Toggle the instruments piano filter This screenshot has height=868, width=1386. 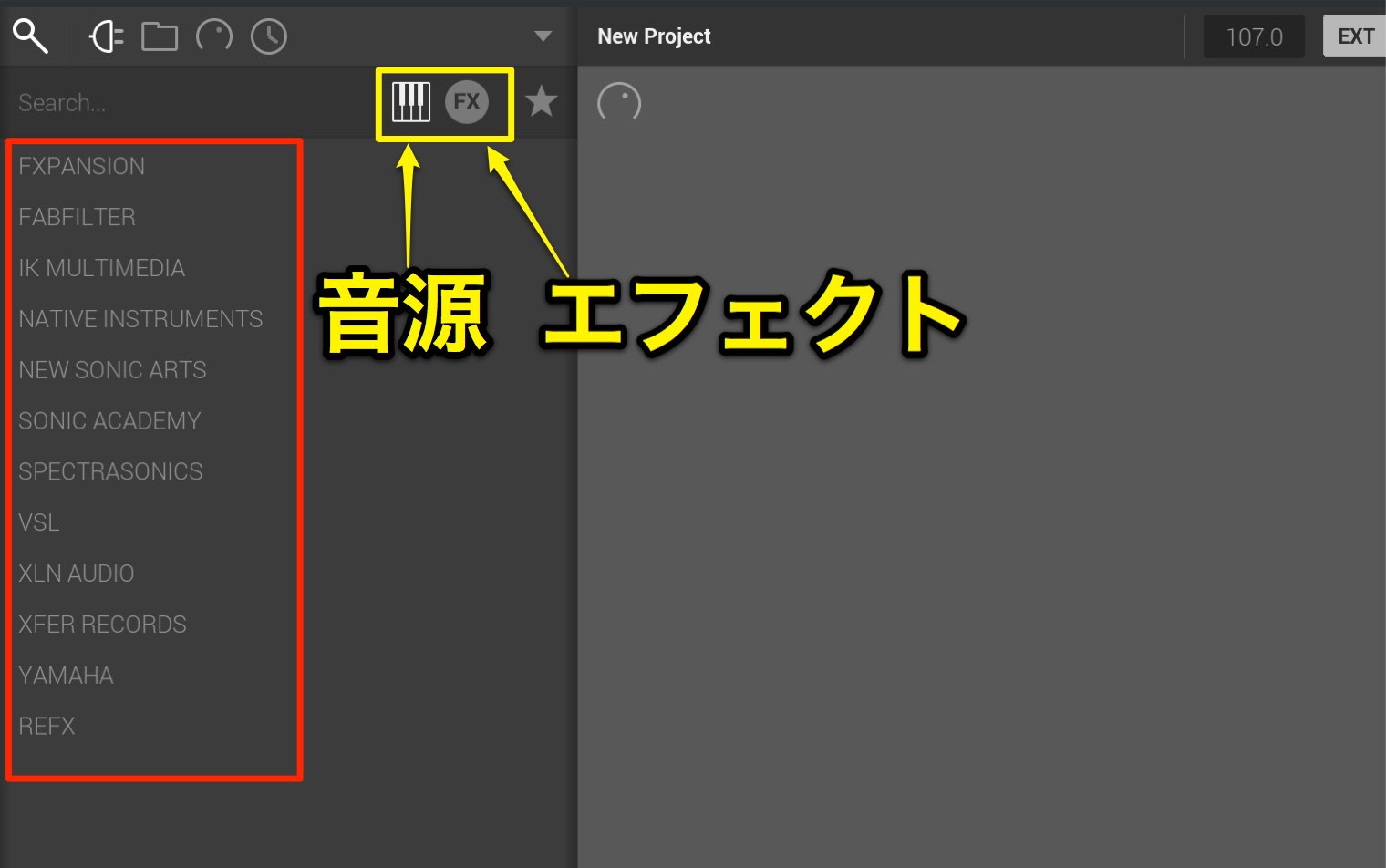point(411,102)
